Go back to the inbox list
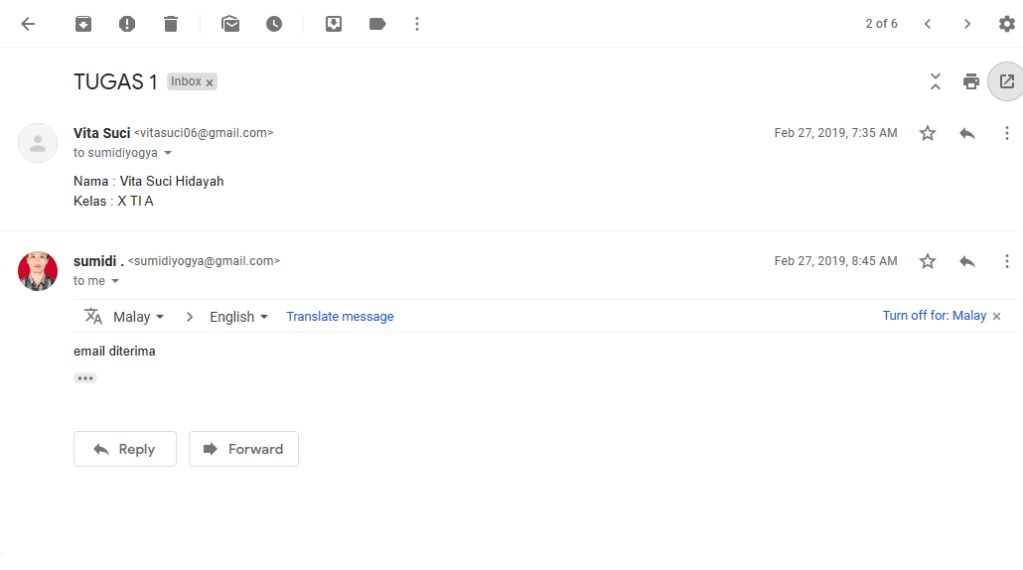This screenshot has width=1023, height=570. click(x=28, y=24)
